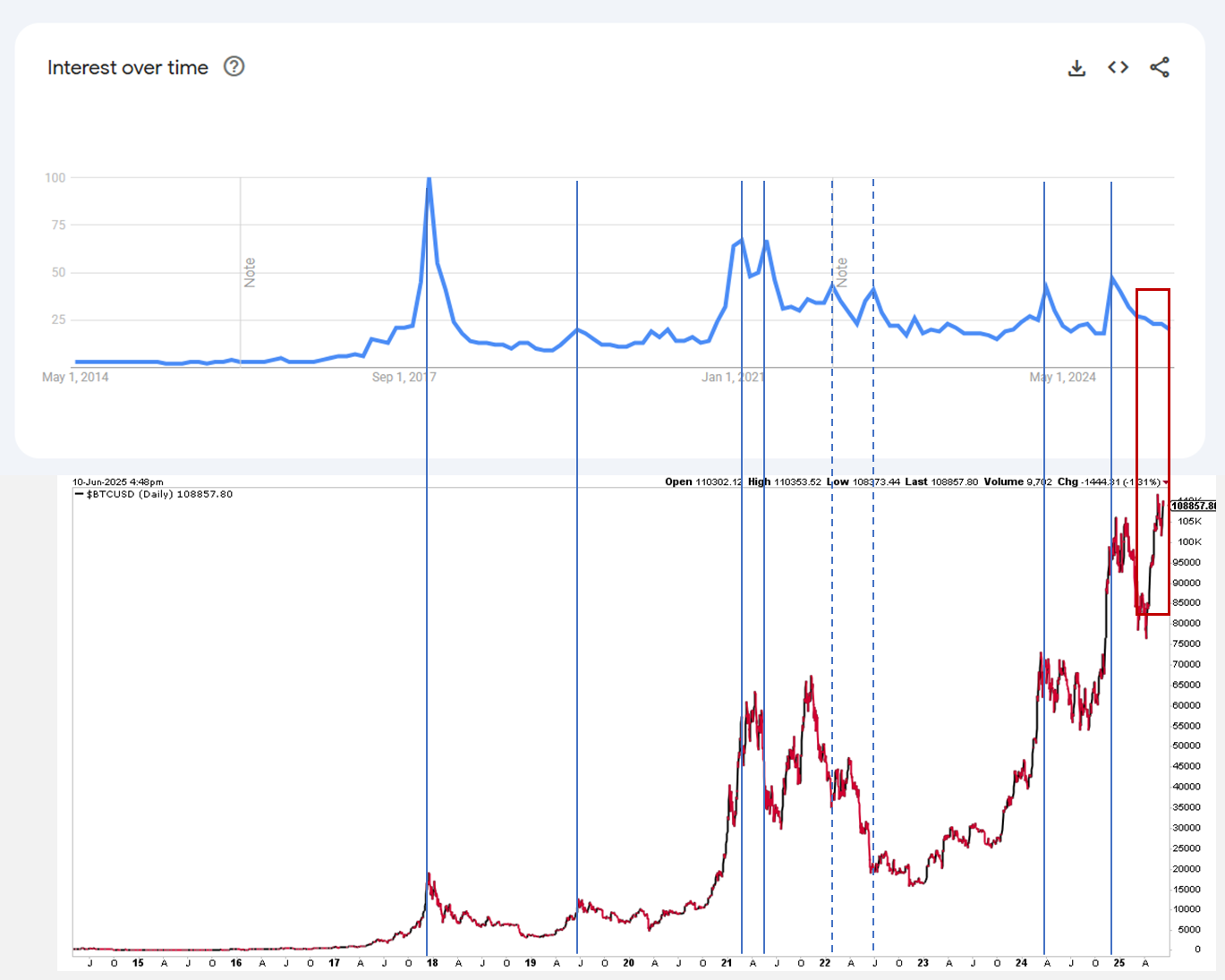Click year label 18 on Bitcoin chart axis
The height and width of the screenshot is (980, 1225).
pos(432,963)
